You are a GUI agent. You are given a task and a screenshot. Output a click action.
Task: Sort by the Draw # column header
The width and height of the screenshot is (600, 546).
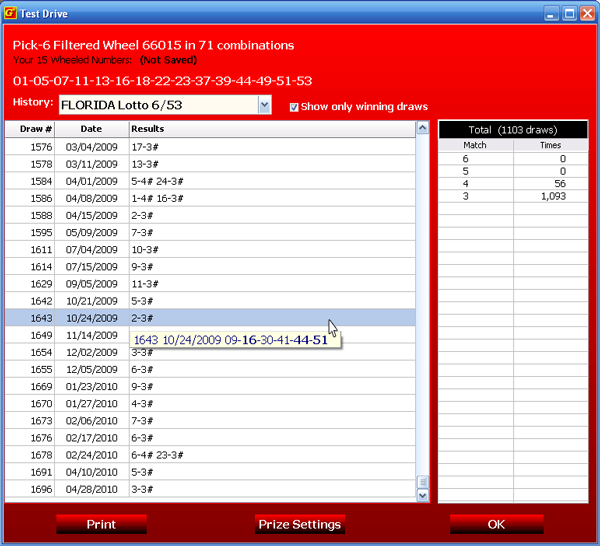[30, 129]
